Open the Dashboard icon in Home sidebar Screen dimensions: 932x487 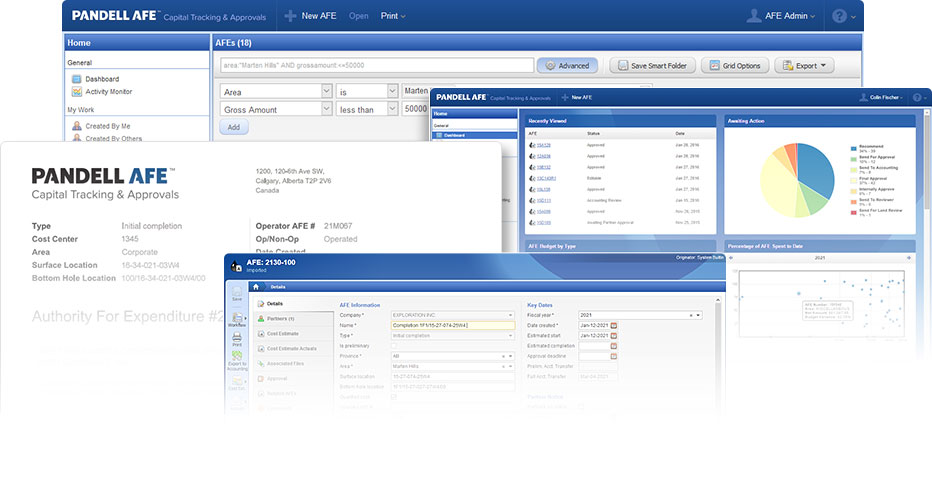77,79
